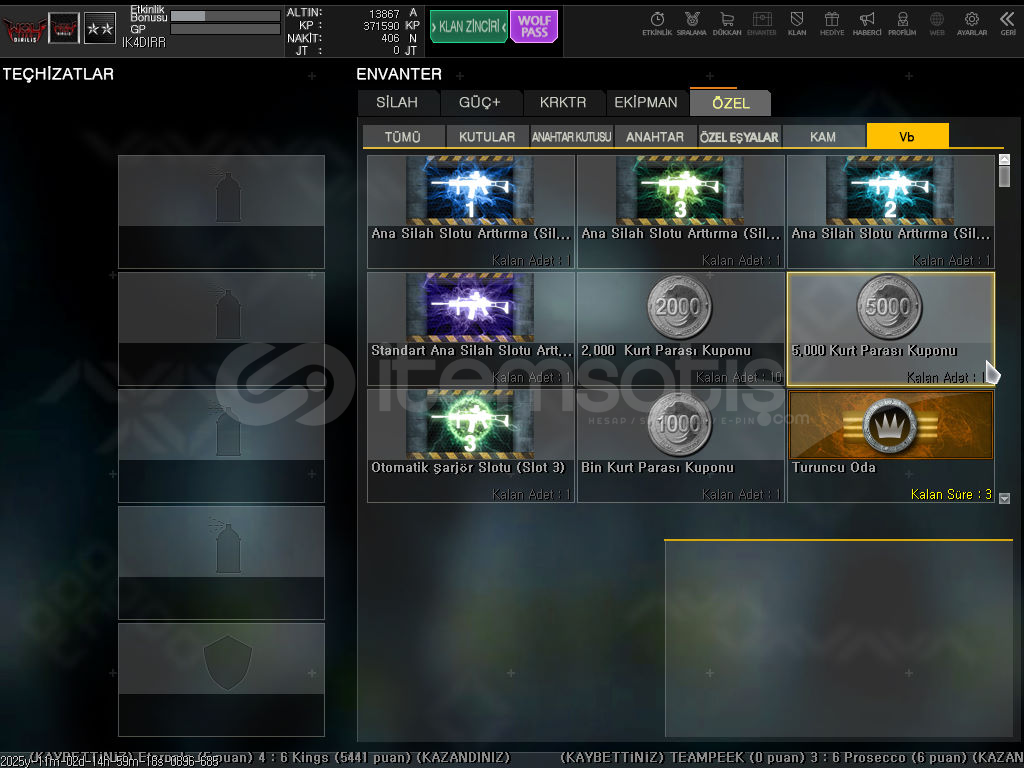
Task: Select the Bin Kurt Parası Kuponu
Action: [x=680, y=445]
